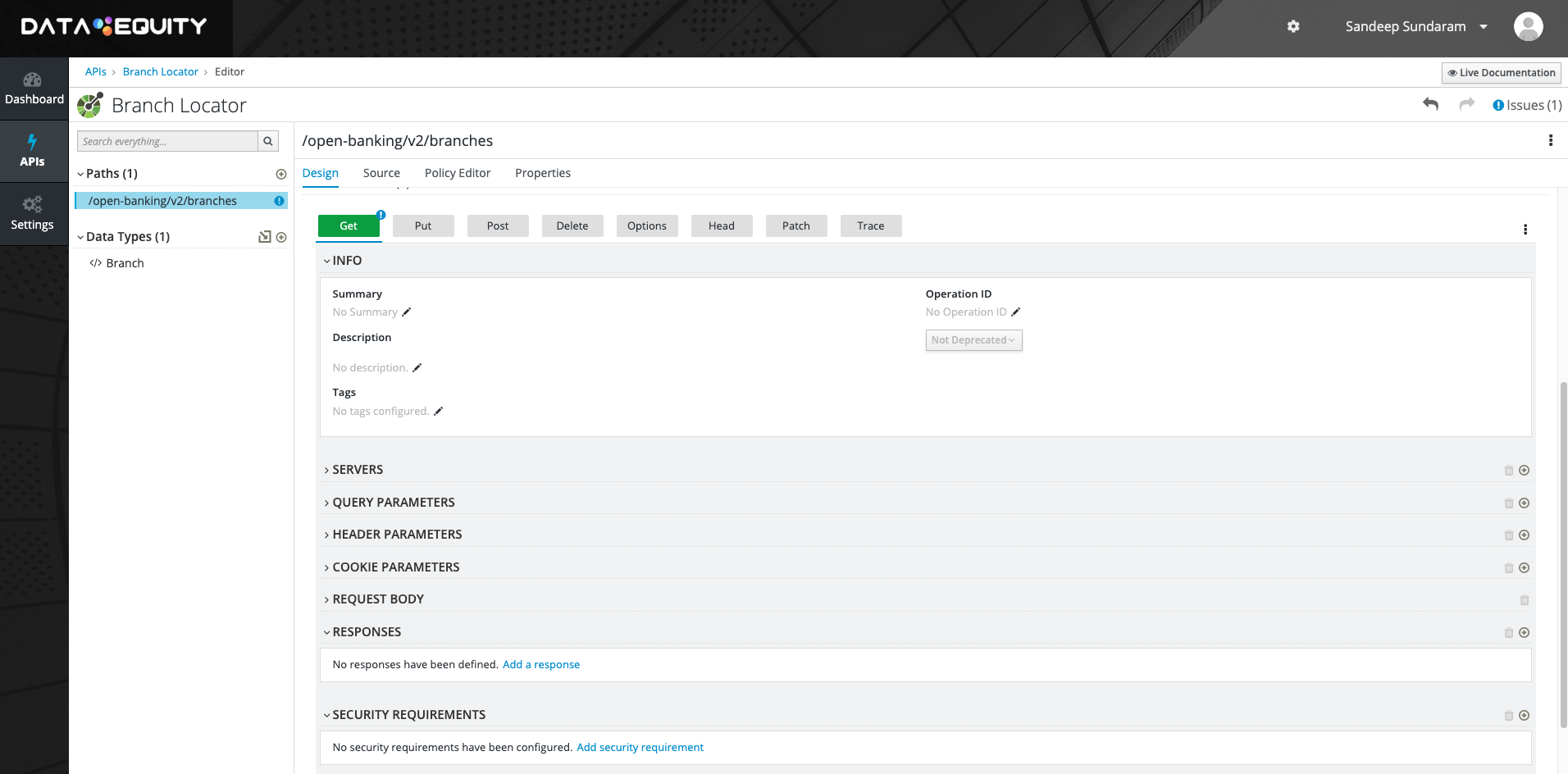
Task: Delete cookie parameters trash icon
Action: point(1508,567)
